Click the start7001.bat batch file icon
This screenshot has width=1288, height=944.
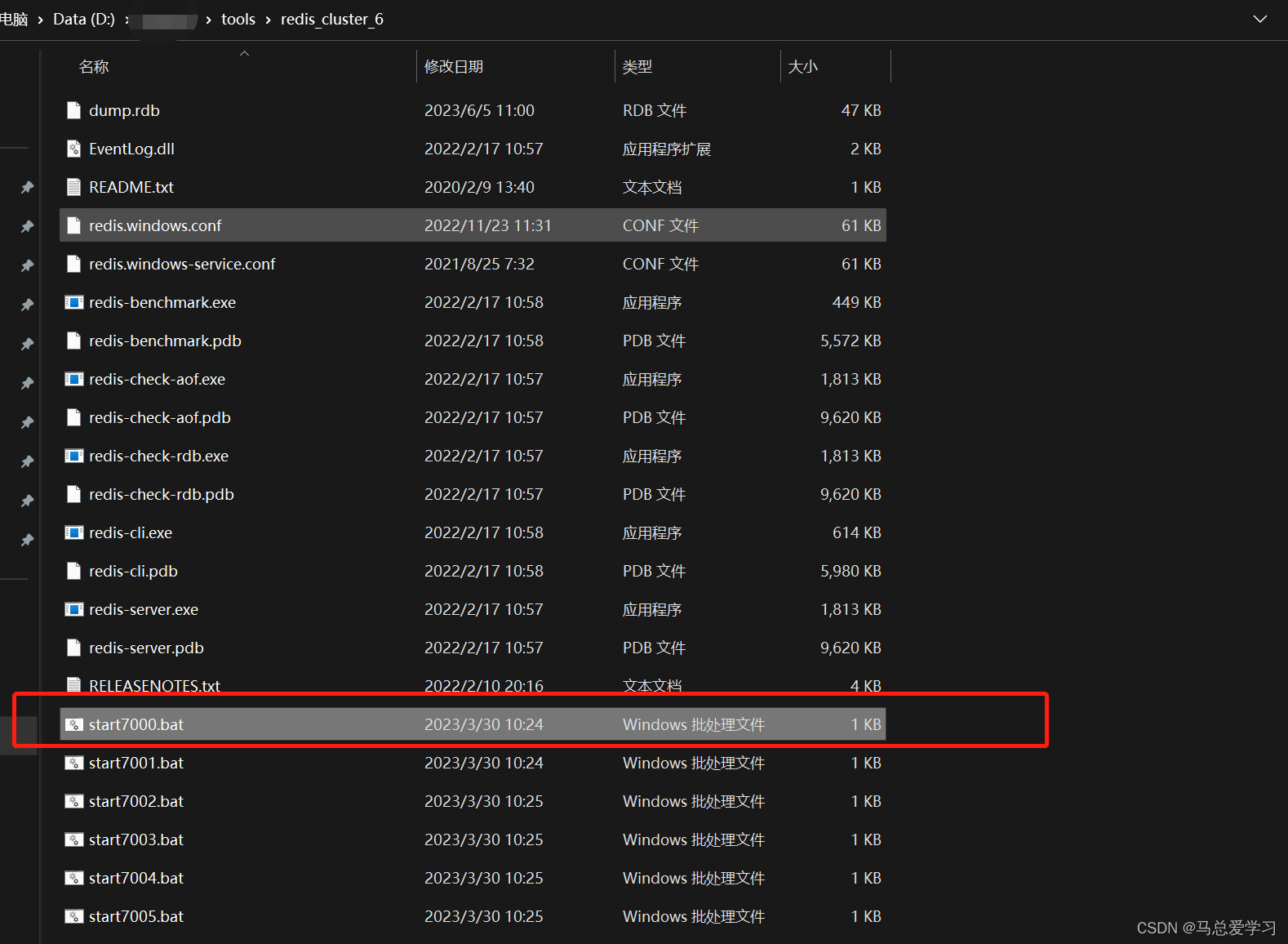click(x=73, y=763)
